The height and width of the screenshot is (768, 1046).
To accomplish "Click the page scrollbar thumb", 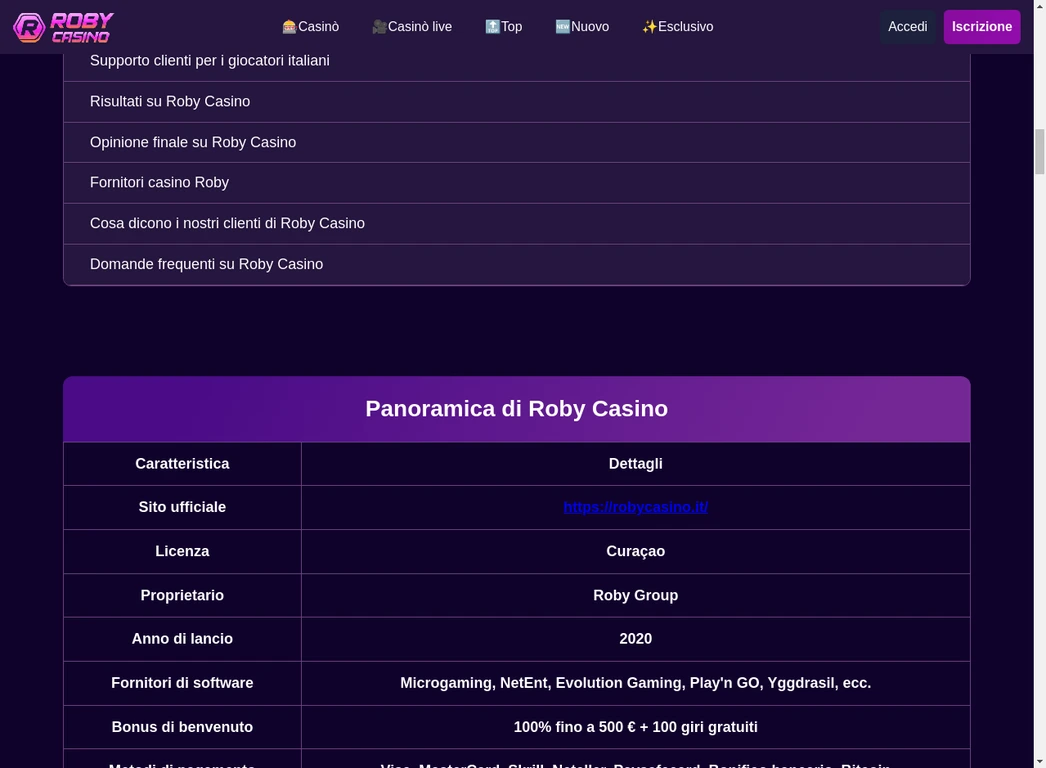I will [1038, 151].
